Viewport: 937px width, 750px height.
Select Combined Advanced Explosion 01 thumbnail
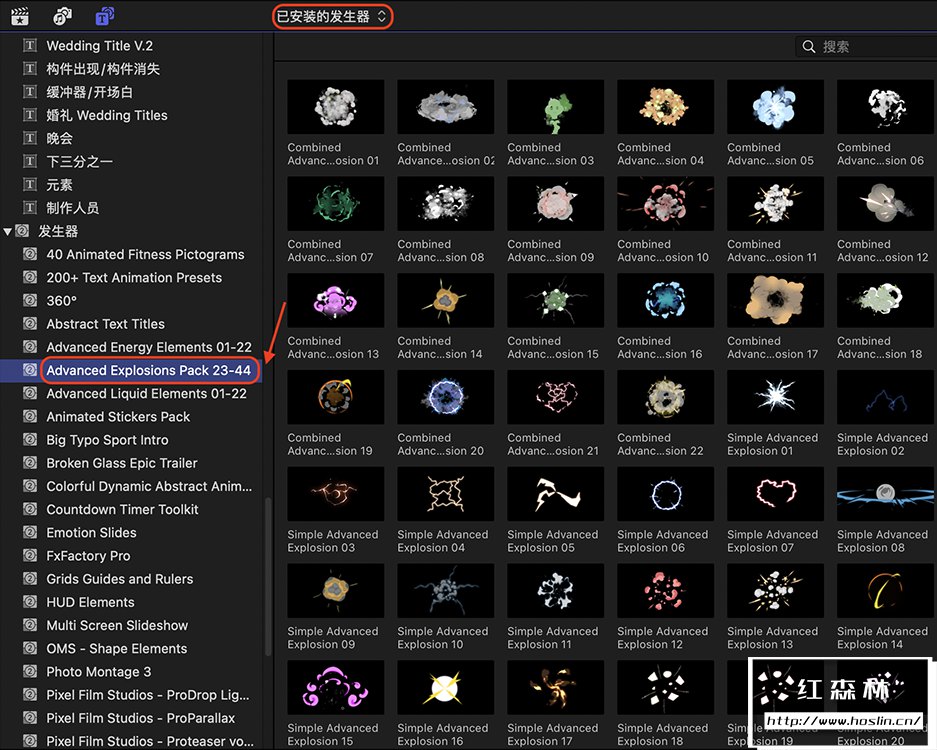[336, 107]
